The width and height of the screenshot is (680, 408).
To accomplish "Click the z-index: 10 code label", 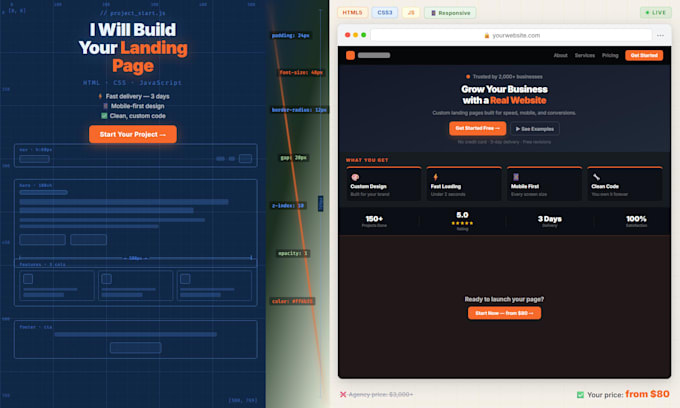I will click(288, 206).
